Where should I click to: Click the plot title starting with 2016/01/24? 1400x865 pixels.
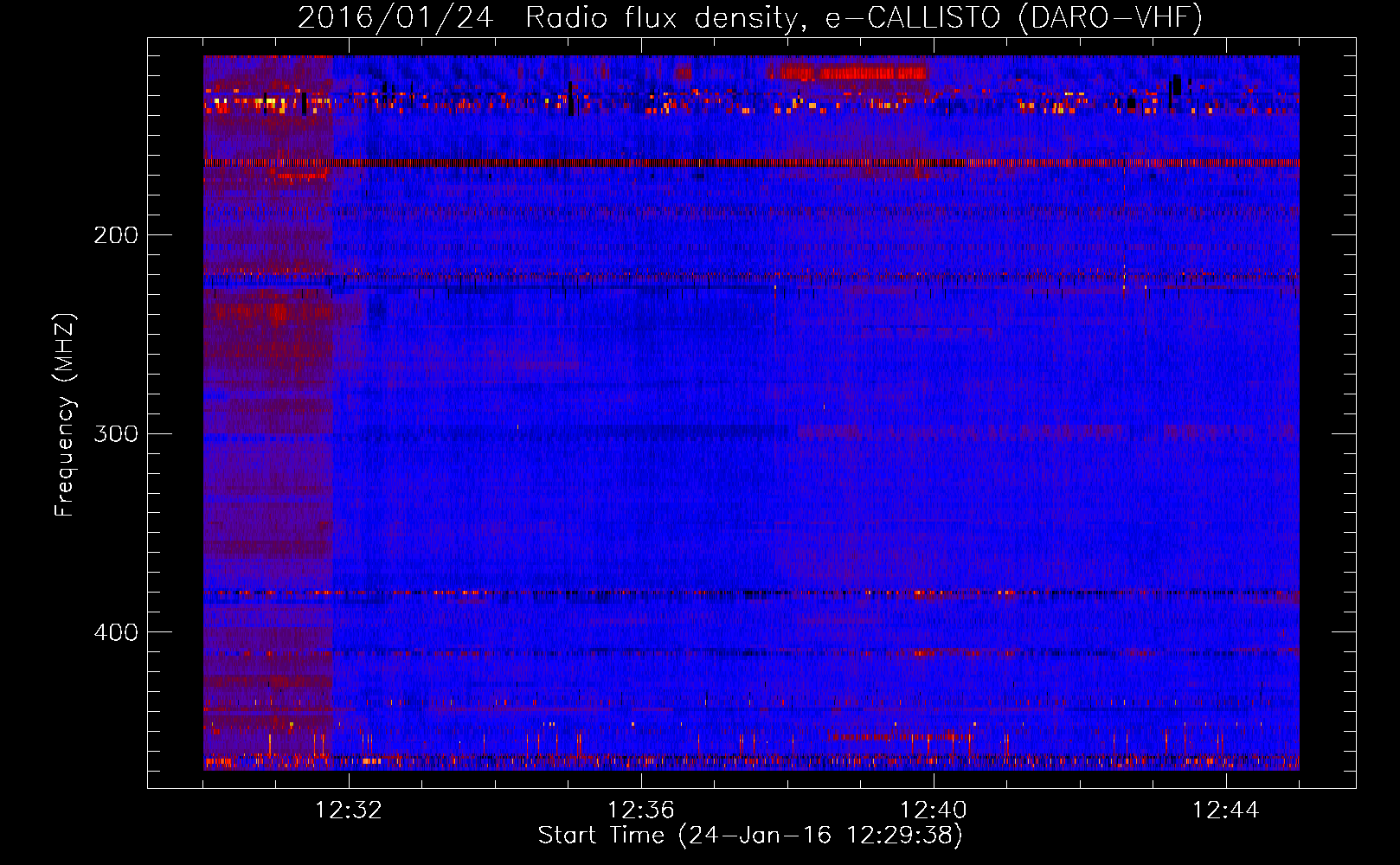pos(750,17)
